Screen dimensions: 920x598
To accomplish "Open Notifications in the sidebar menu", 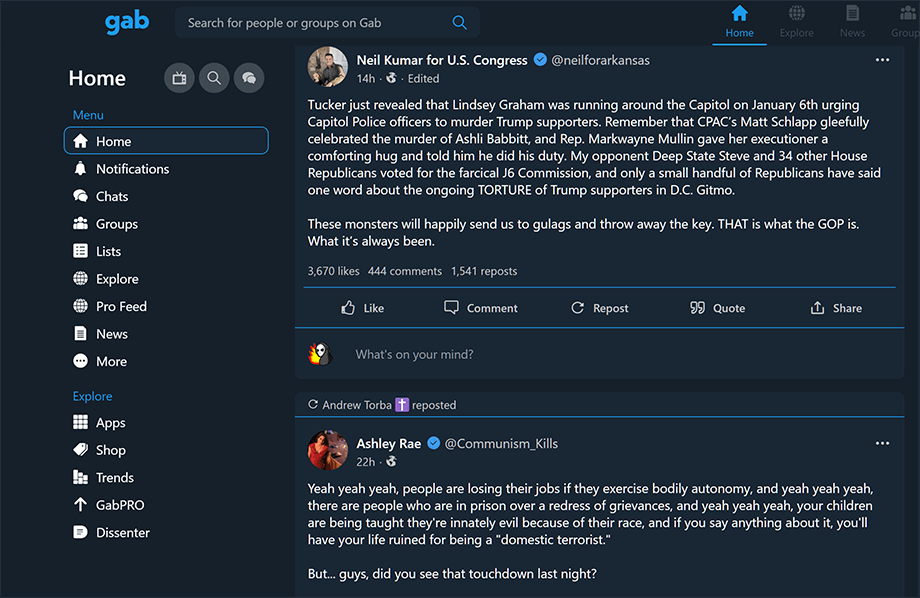I will coord(132,169).
